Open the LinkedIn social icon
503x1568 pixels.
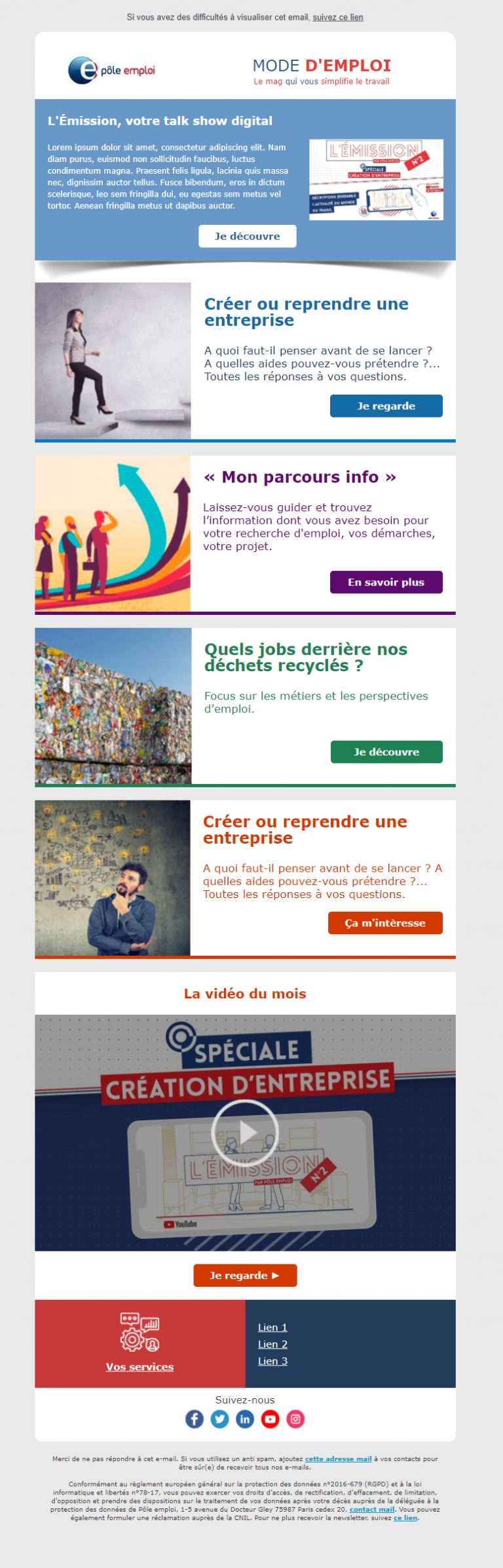click(x=245, y=1419)
